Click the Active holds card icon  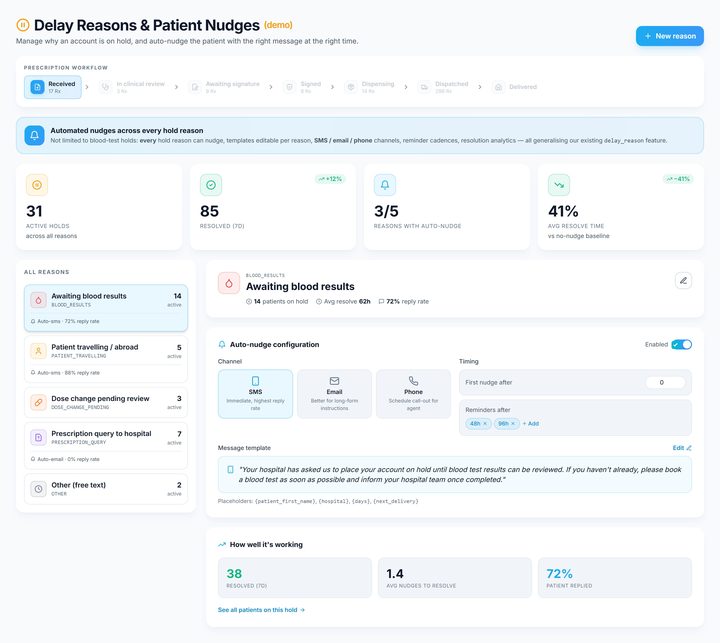37,185
